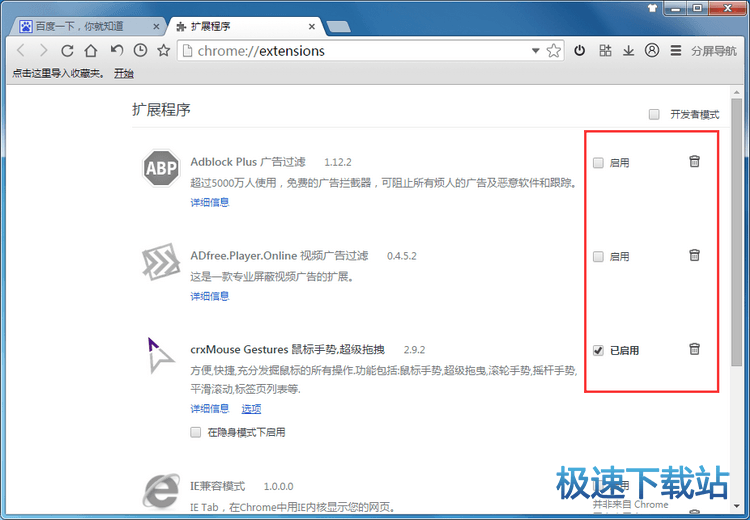Select the 扩展程序 tab

click(246, 26)
